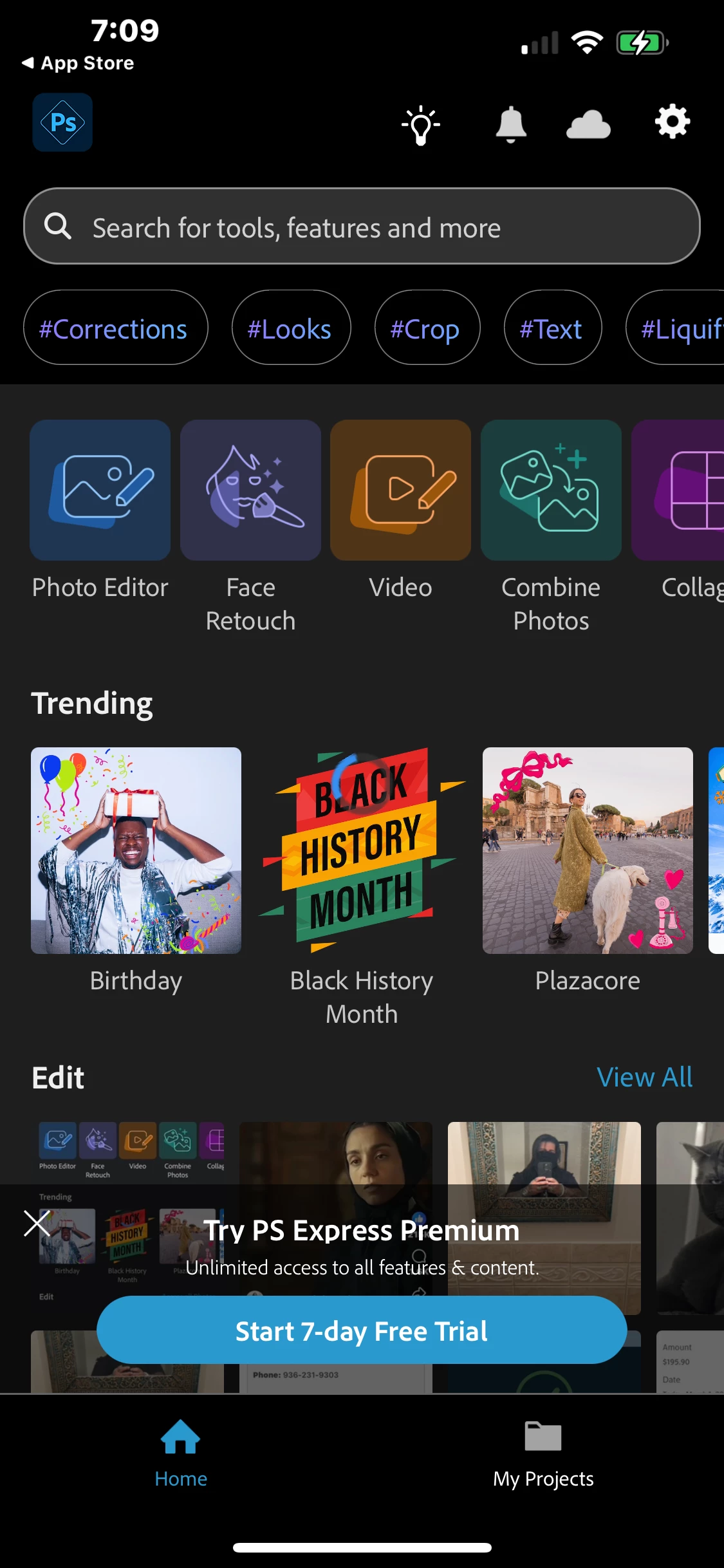724x1568 pixels.
Task: Select the #Text tag
Action: (553, 328)
